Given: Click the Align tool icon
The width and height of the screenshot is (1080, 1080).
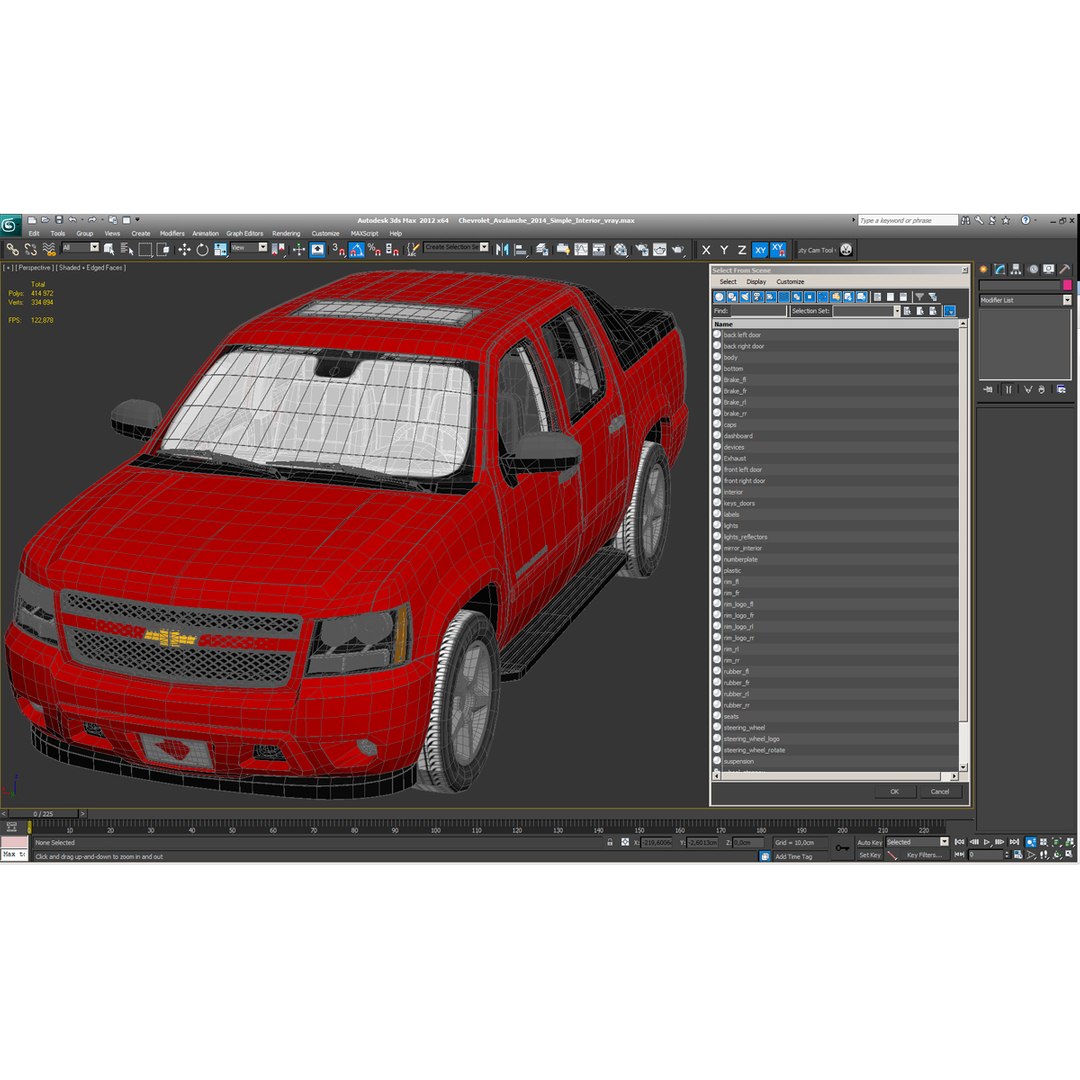Looking at the screenshot, I should [521, 249].
